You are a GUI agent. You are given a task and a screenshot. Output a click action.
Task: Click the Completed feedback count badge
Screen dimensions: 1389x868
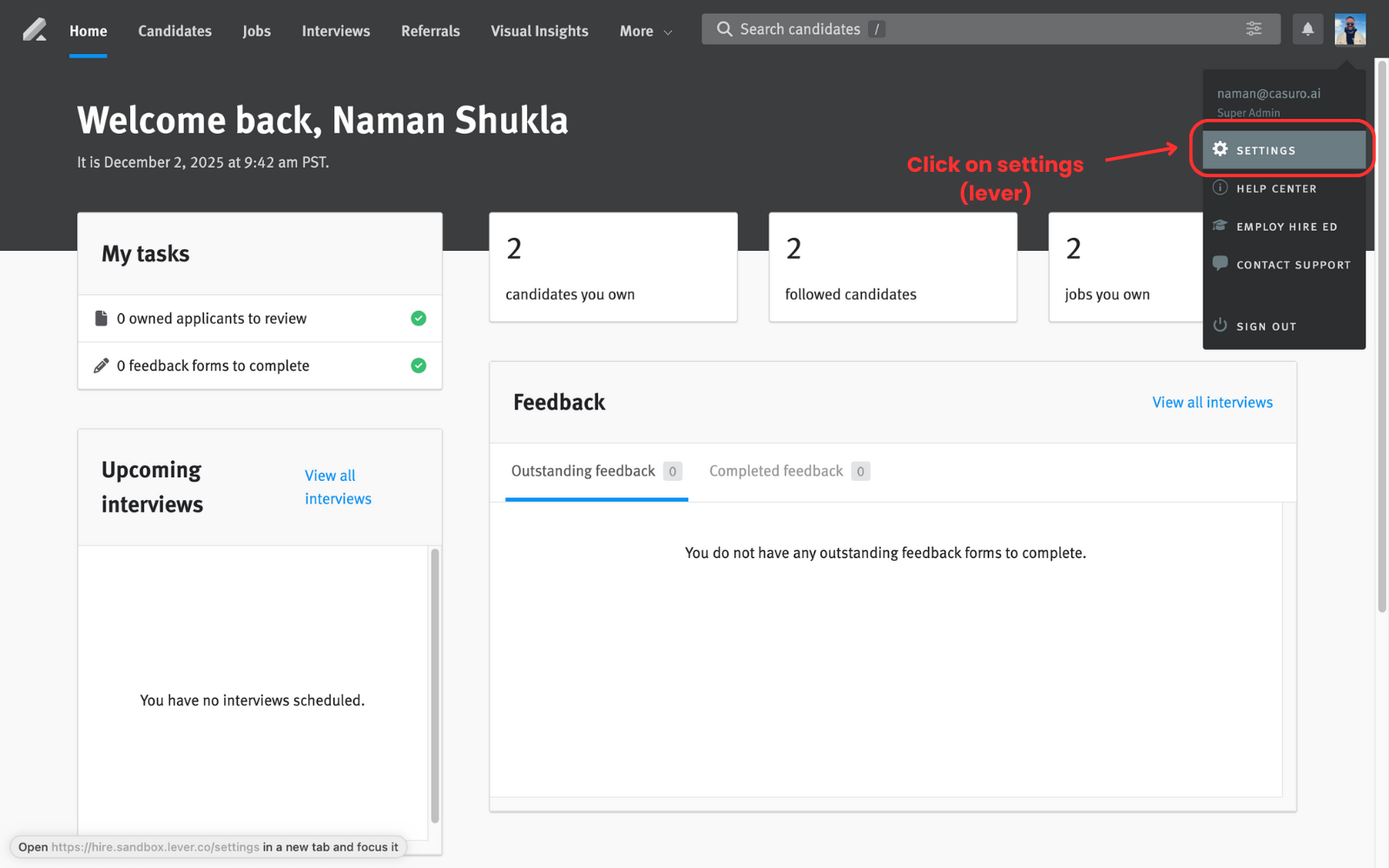pyautogui.click(x=860, y=471)
